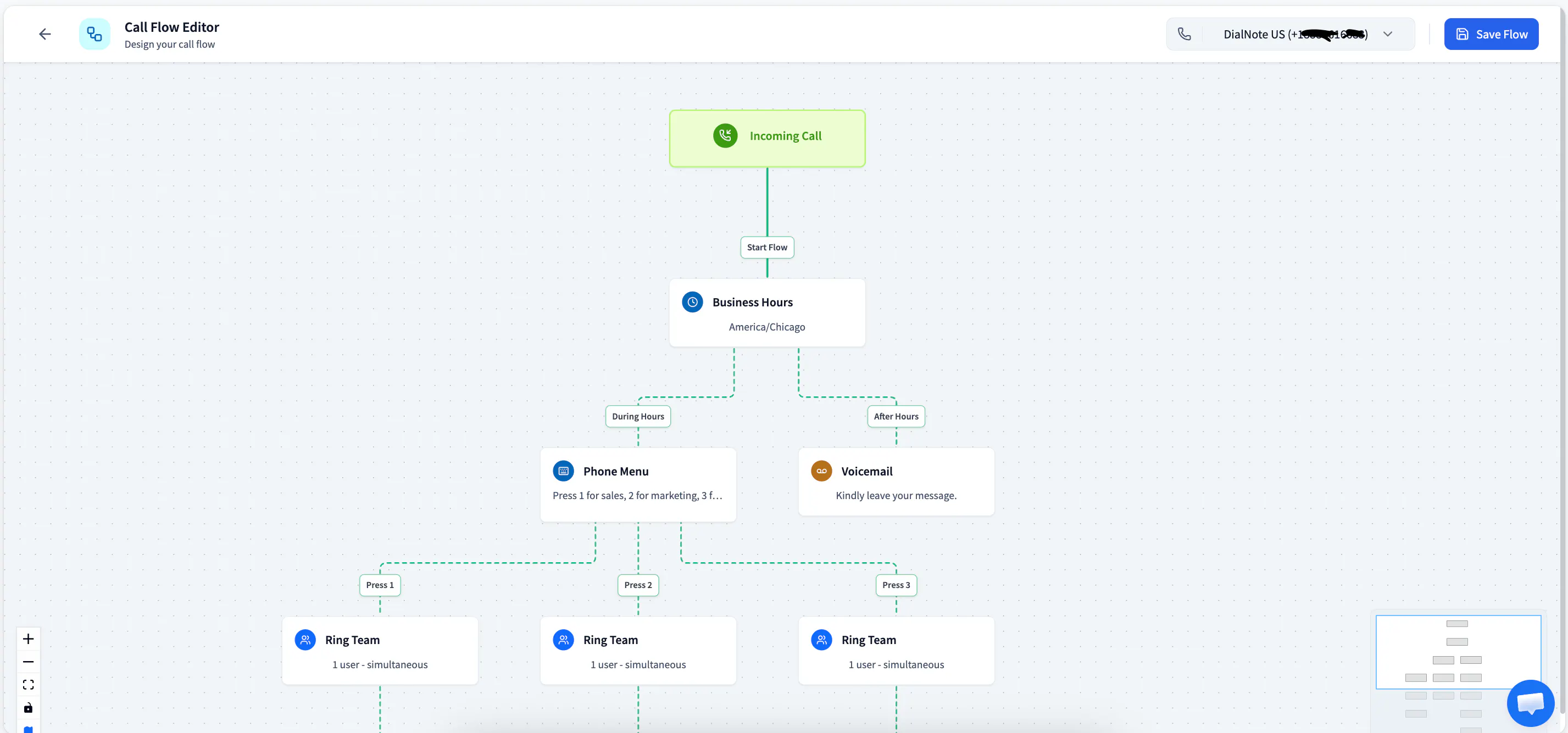Save the call flow
The height and width of the screenshot is (733, 1568).
click(1491, 34)
